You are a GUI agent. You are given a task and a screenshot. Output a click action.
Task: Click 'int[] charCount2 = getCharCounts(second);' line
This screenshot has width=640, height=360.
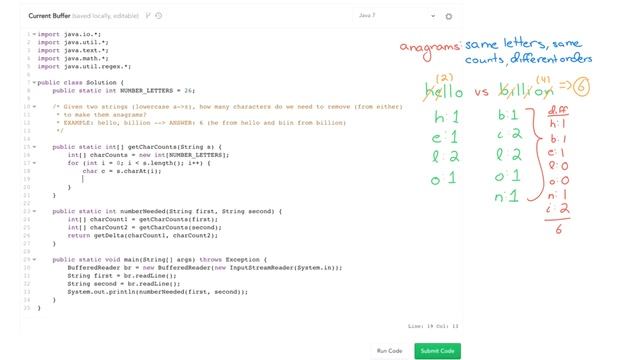coord(144,227)
